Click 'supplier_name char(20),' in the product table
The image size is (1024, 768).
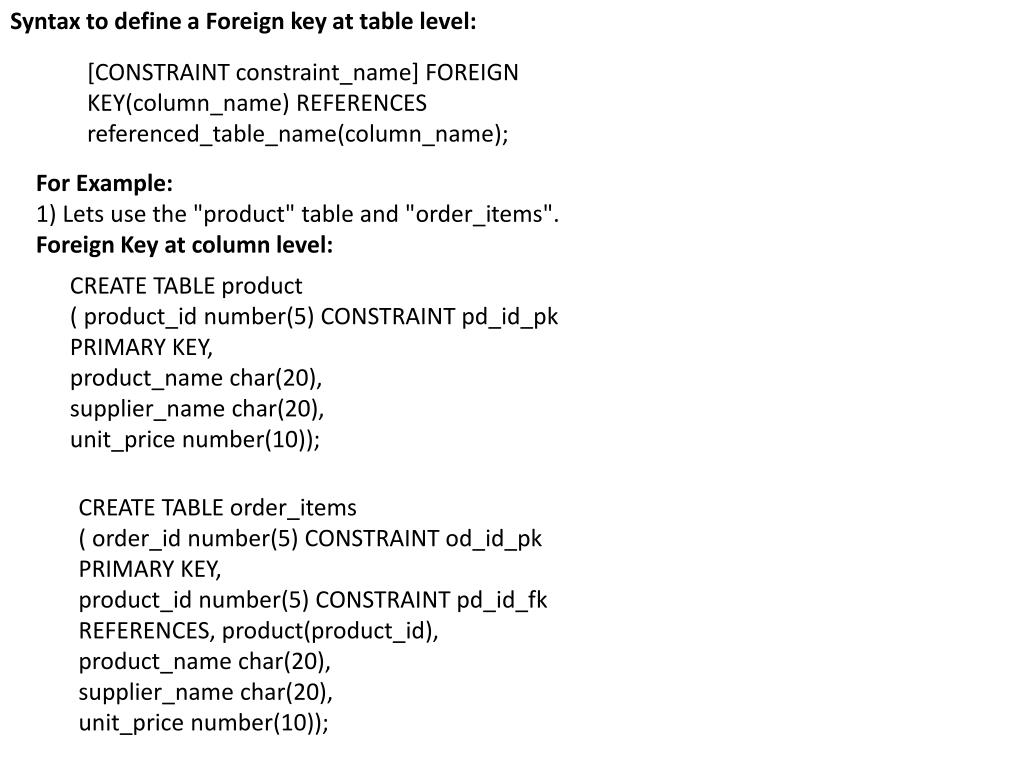pyautogui.click(x=197, y=409)
